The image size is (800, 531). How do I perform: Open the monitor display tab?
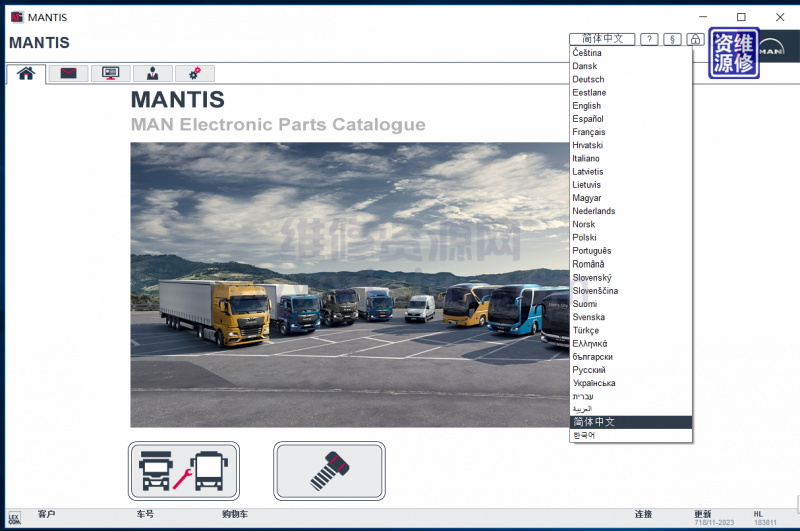click(110, 73)
